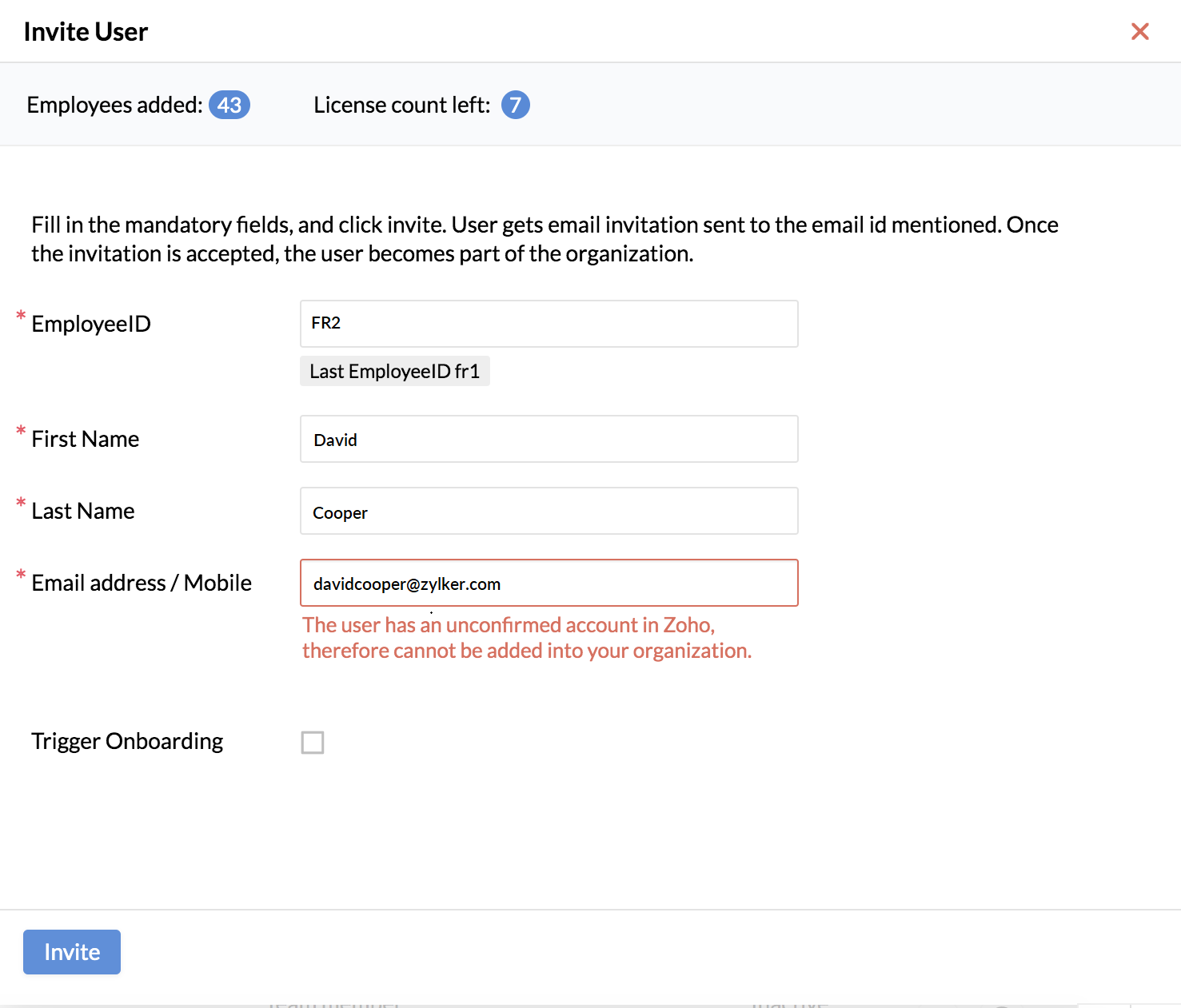This screenshot has width=1181, height=1008.
Task: Click the unconfirmed account error message
Action: (x=527, y=638)
